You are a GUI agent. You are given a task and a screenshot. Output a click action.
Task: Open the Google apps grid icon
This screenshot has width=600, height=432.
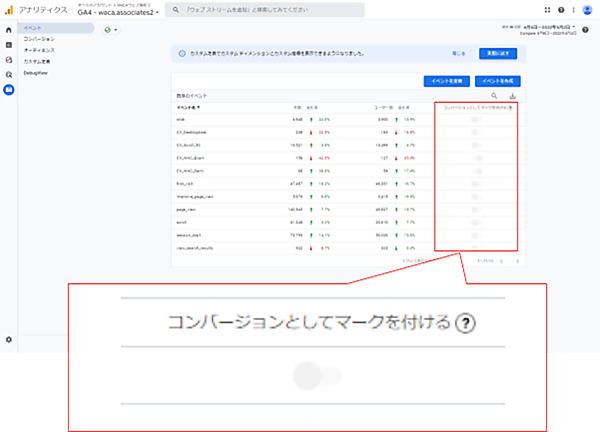[547, 9]
